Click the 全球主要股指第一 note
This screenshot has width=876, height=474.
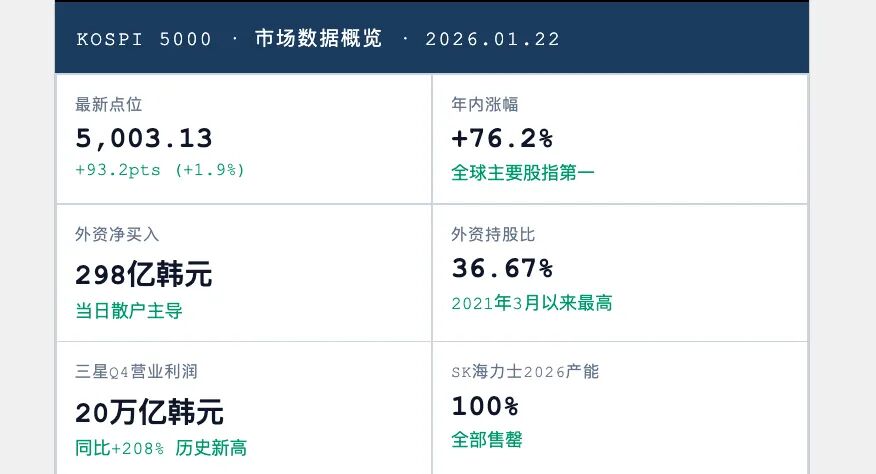coord(523,172)
